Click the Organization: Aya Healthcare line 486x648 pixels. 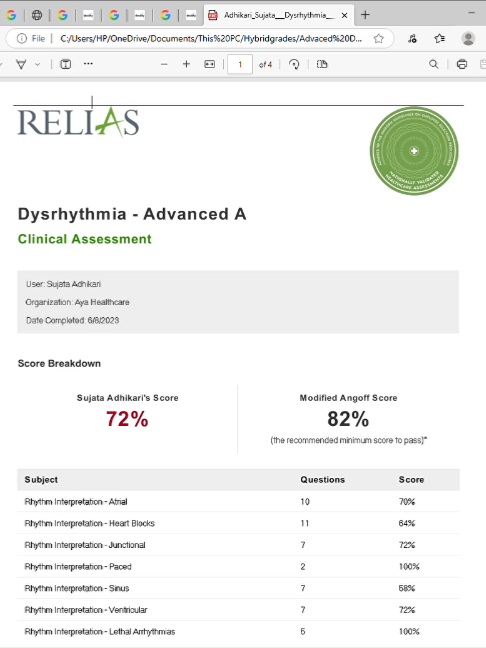pos(77,302)
